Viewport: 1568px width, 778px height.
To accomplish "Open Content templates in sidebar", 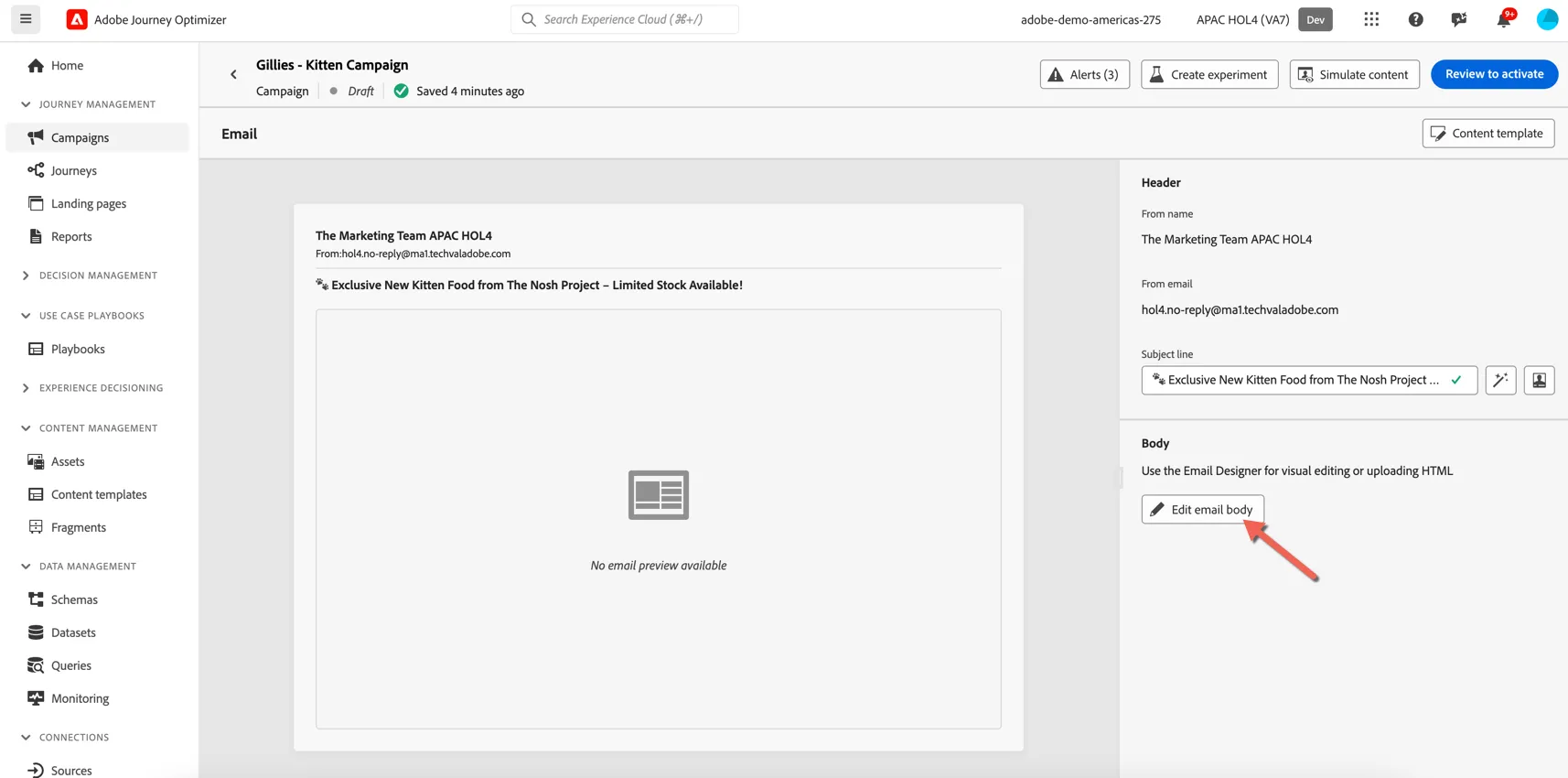I will 97,494.
